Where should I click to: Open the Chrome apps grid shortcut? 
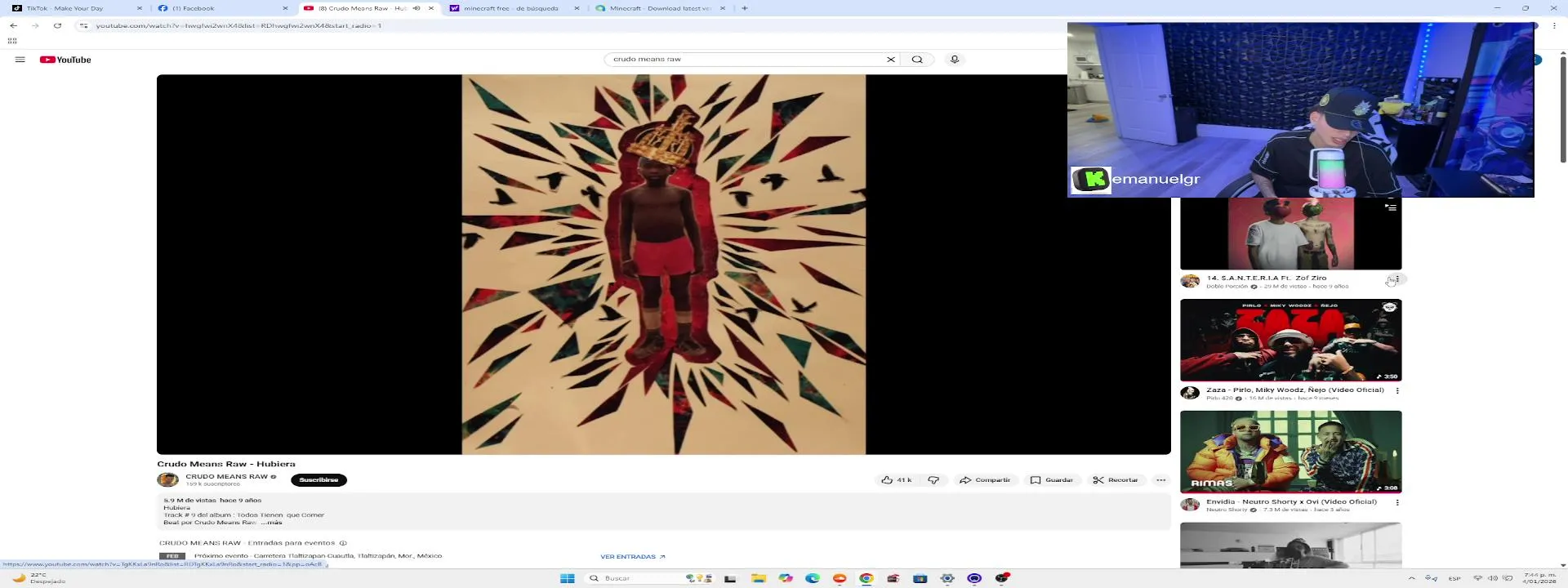[x=12, y=41]
